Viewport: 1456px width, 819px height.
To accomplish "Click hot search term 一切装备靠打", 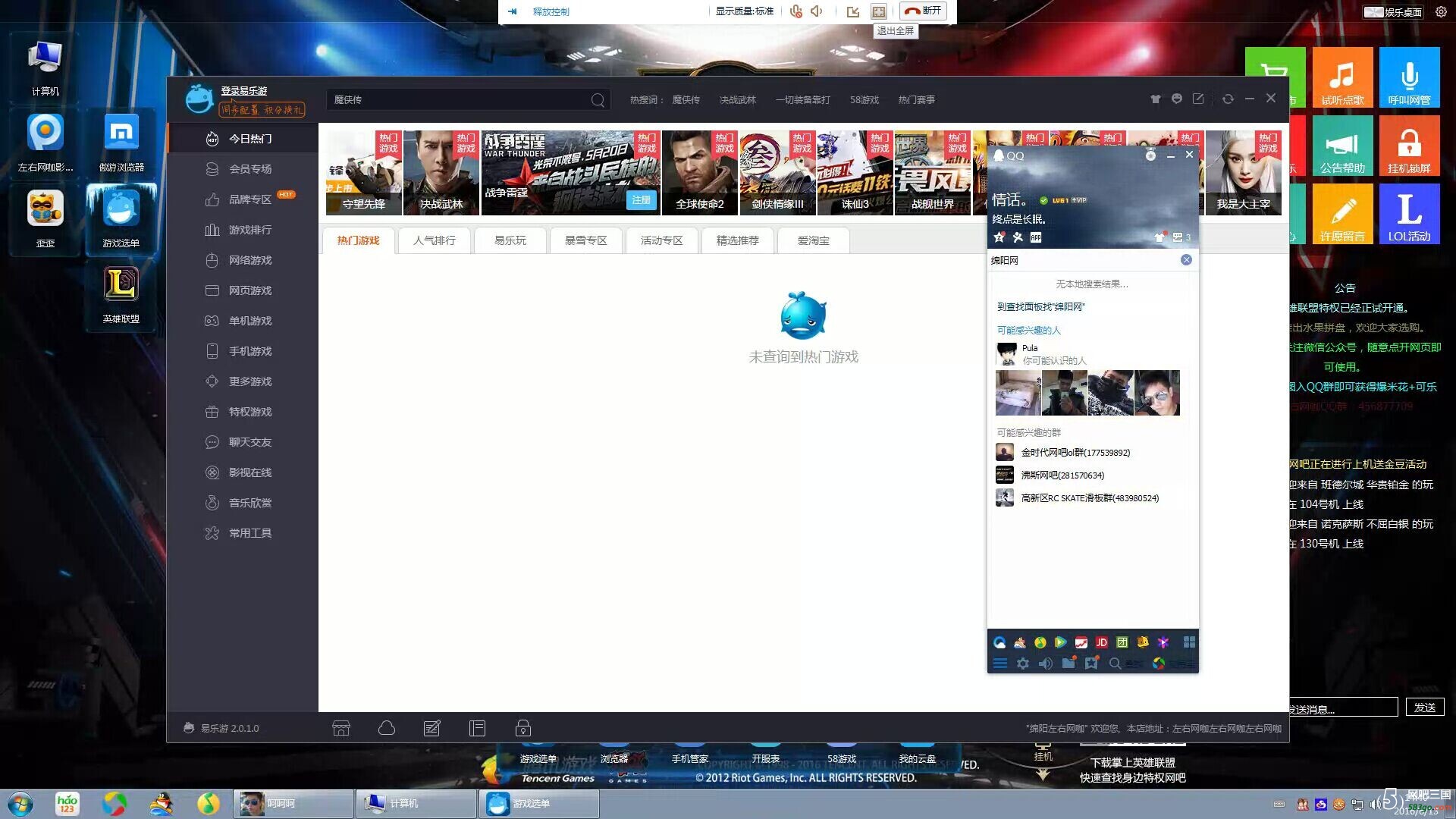I will coord(802,100).
